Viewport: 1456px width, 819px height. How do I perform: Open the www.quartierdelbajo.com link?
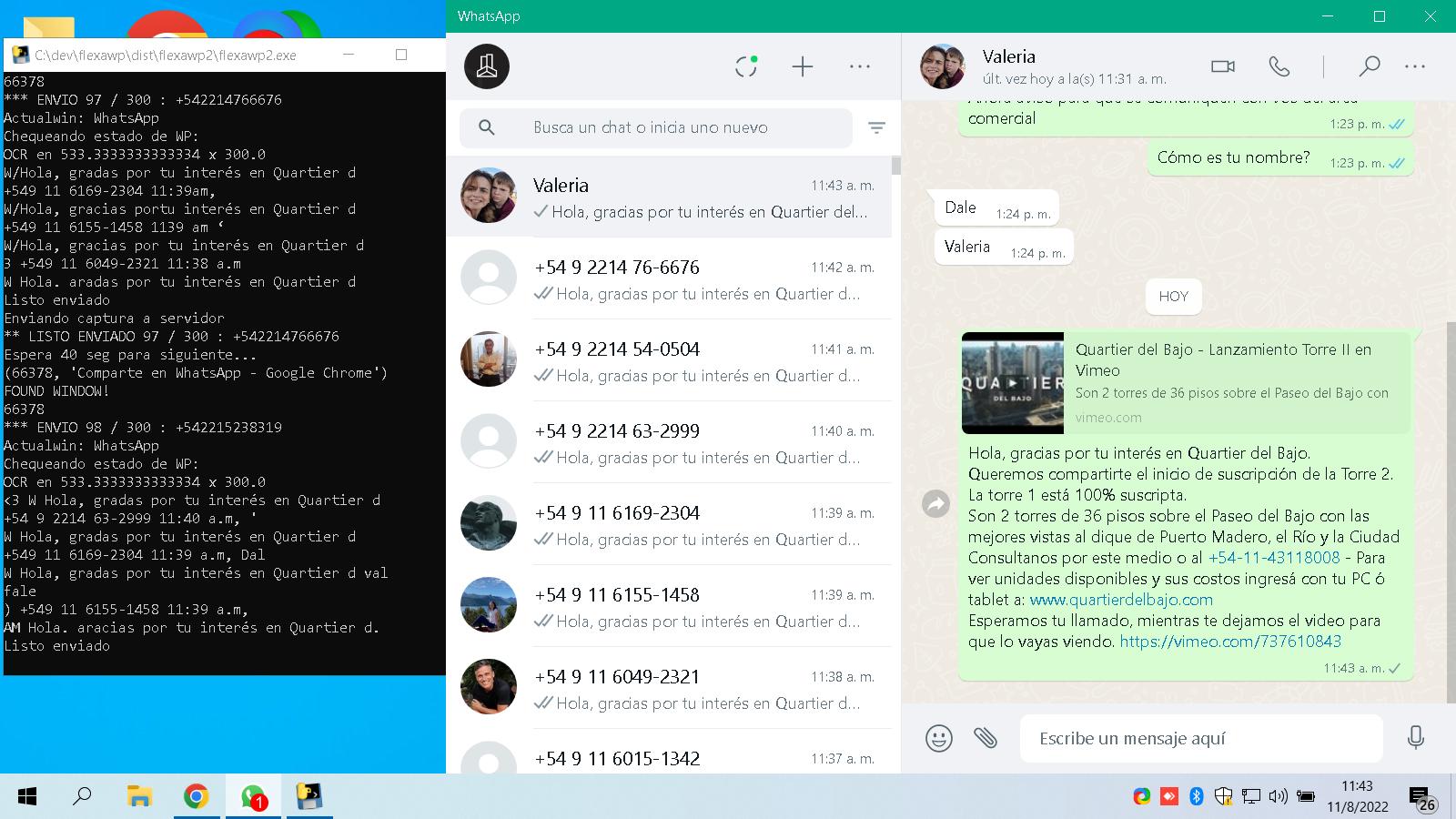(x=1121, y=600)
